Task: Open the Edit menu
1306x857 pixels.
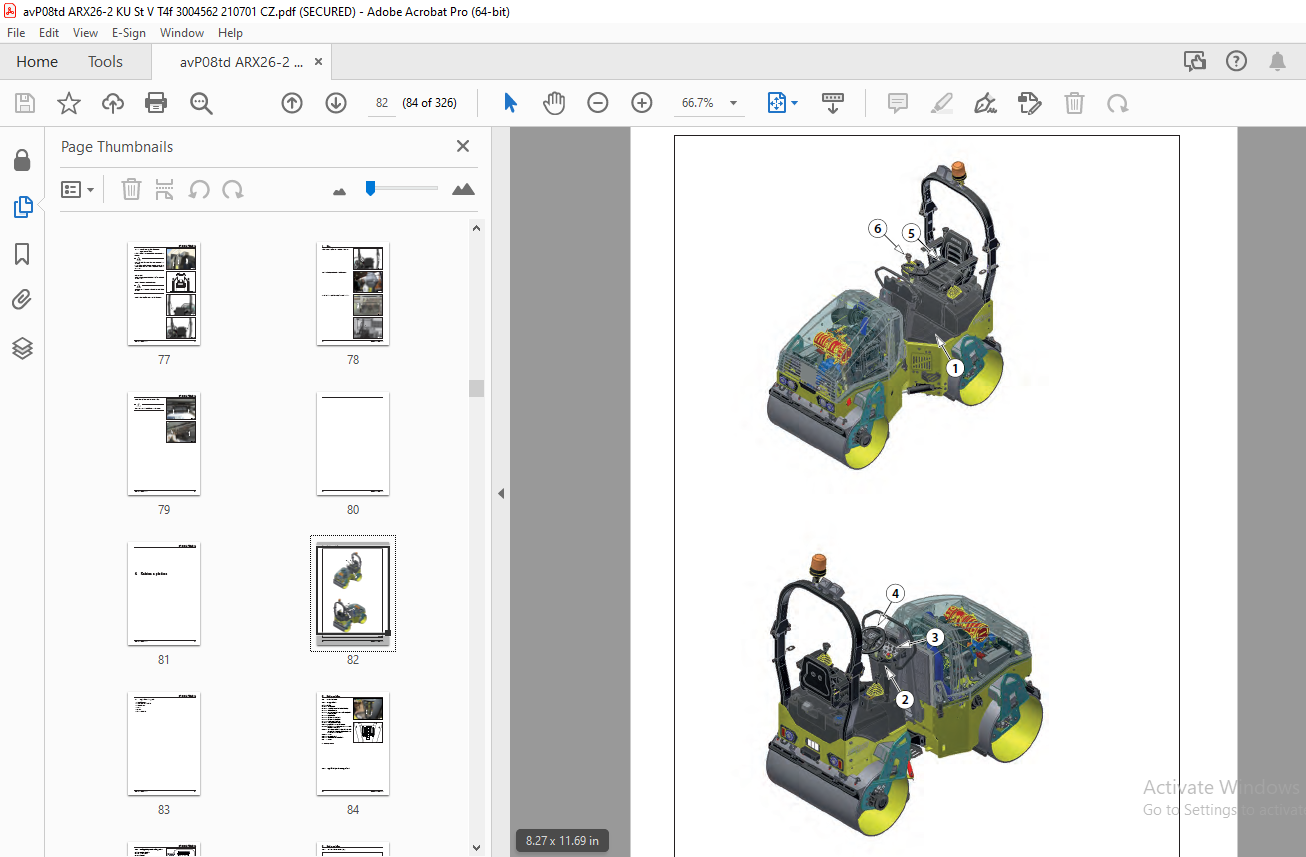Action: pos(49,32)
